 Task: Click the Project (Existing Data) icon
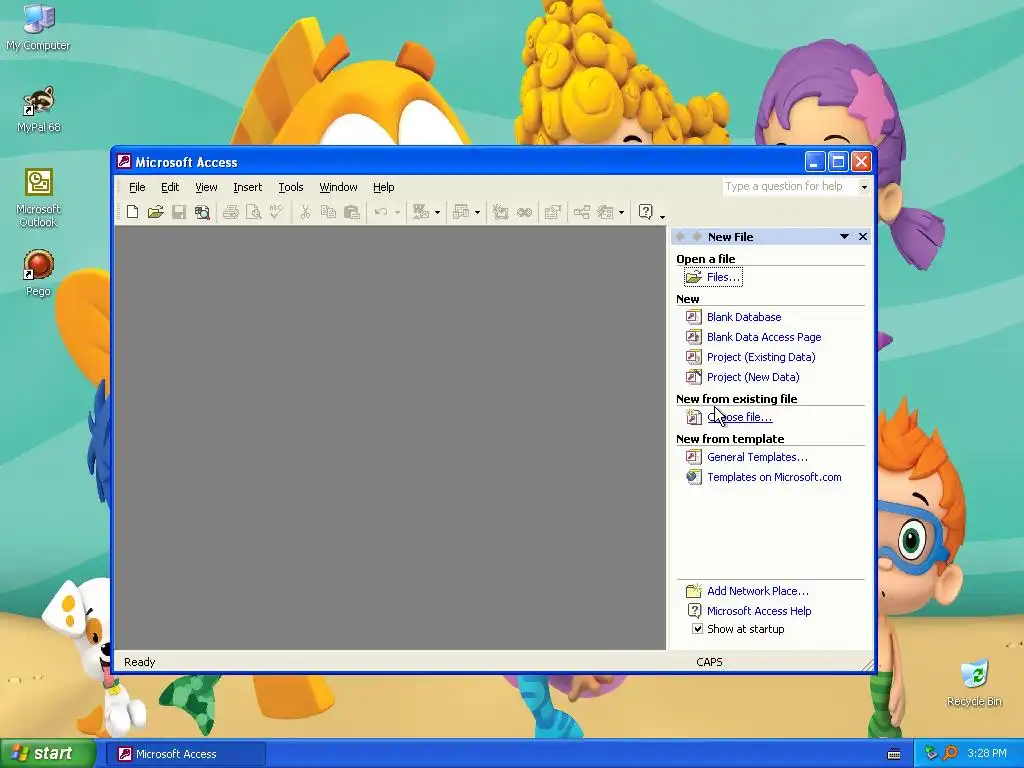tap(694, 357)
